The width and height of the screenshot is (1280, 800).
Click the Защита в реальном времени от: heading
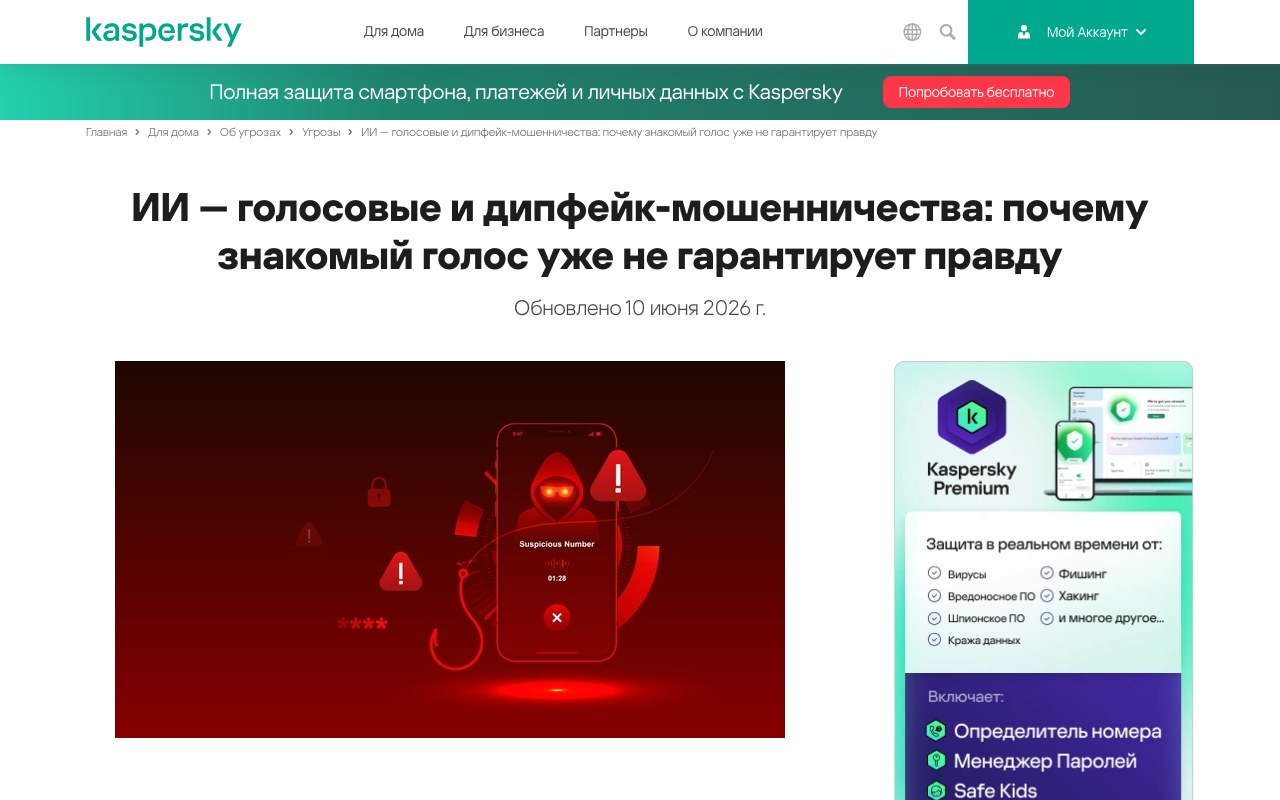1044,545
